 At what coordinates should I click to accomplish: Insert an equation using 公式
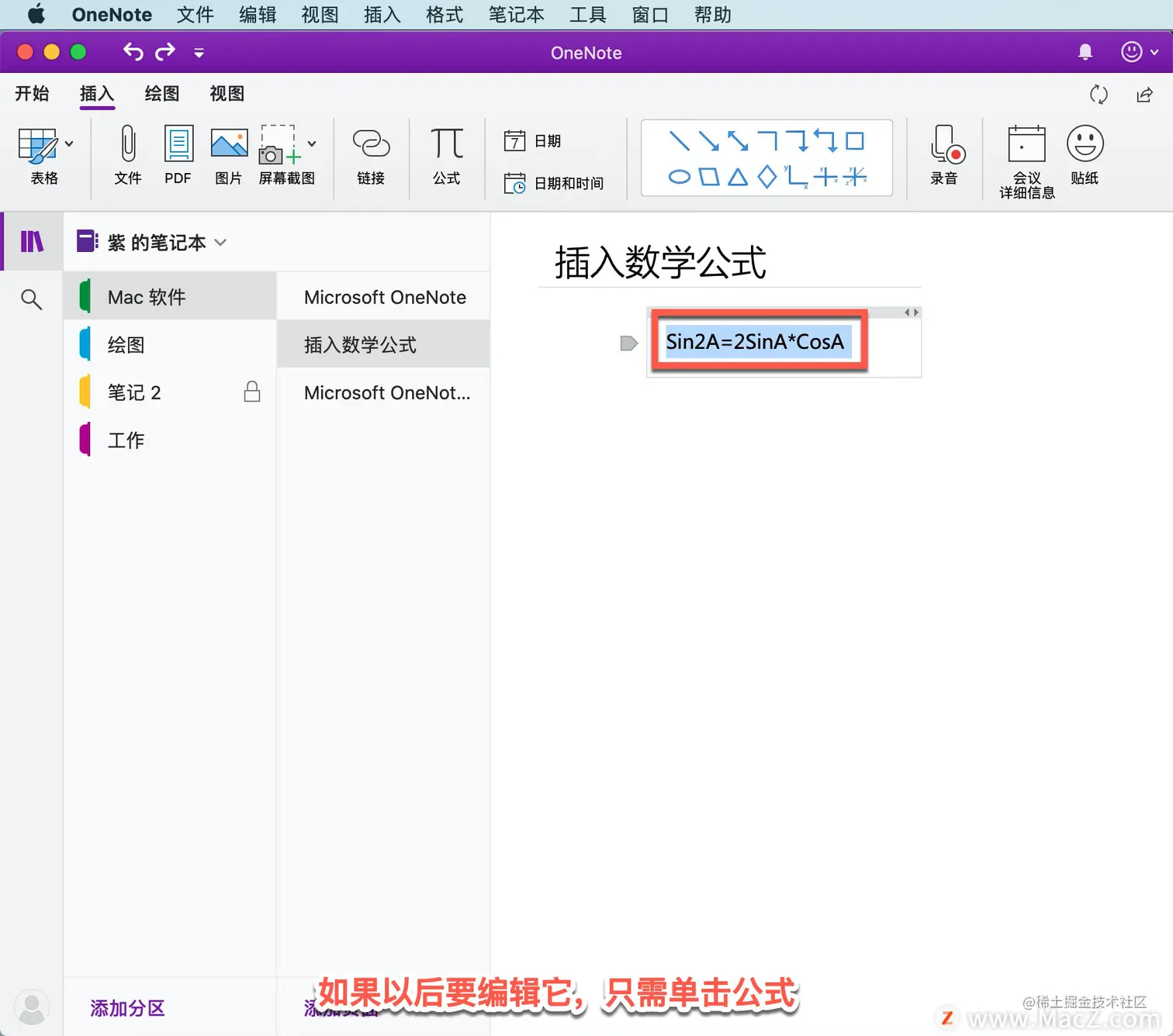click(447, 155)
